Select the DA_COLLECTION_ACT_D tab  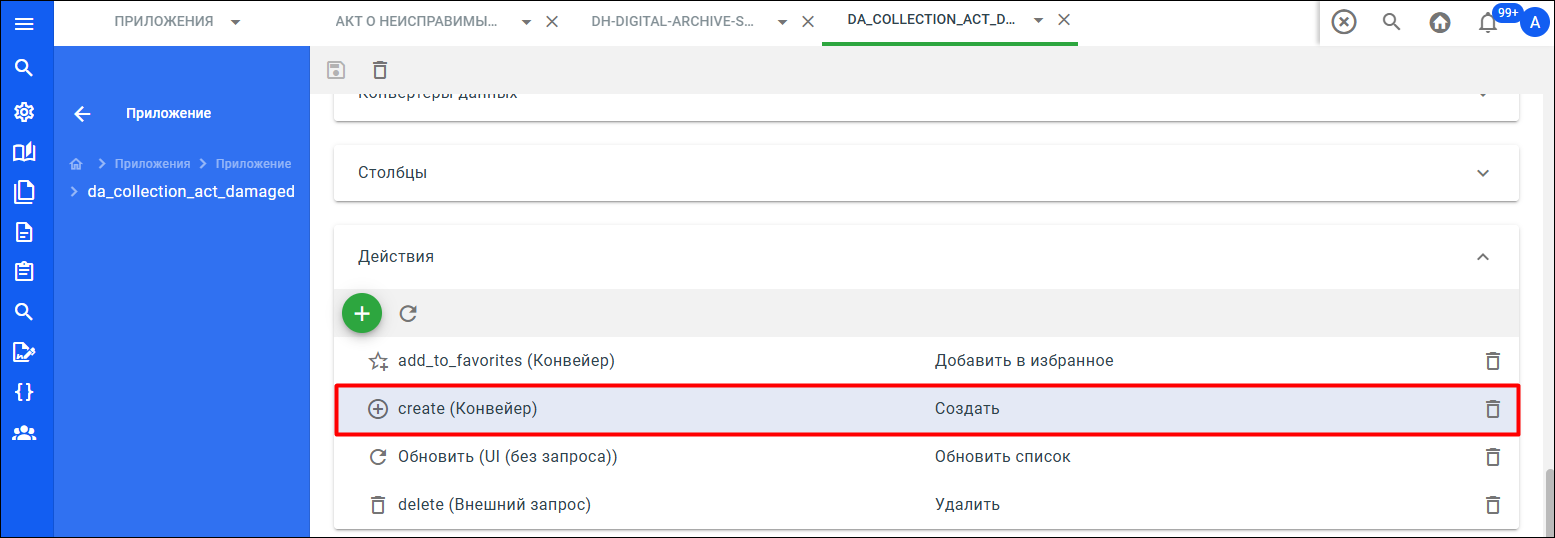932,21
